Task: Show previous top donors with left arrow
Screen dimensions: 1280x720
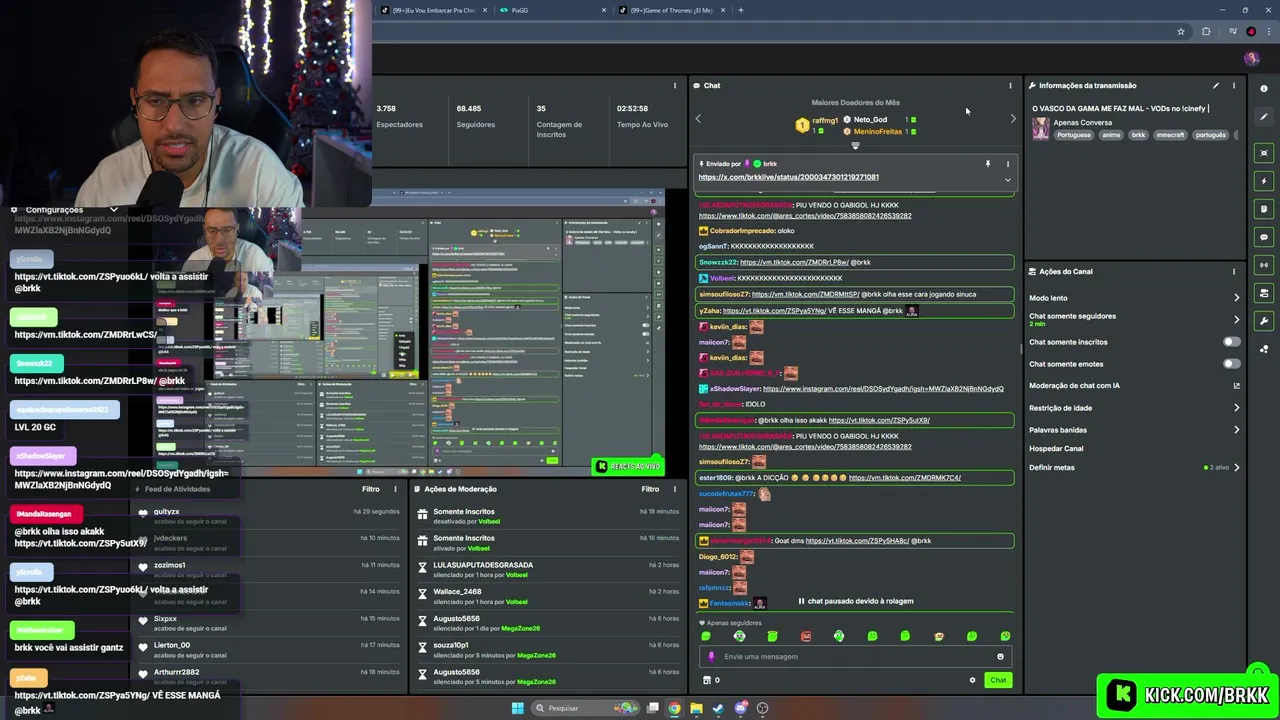Action: (698, 119)
